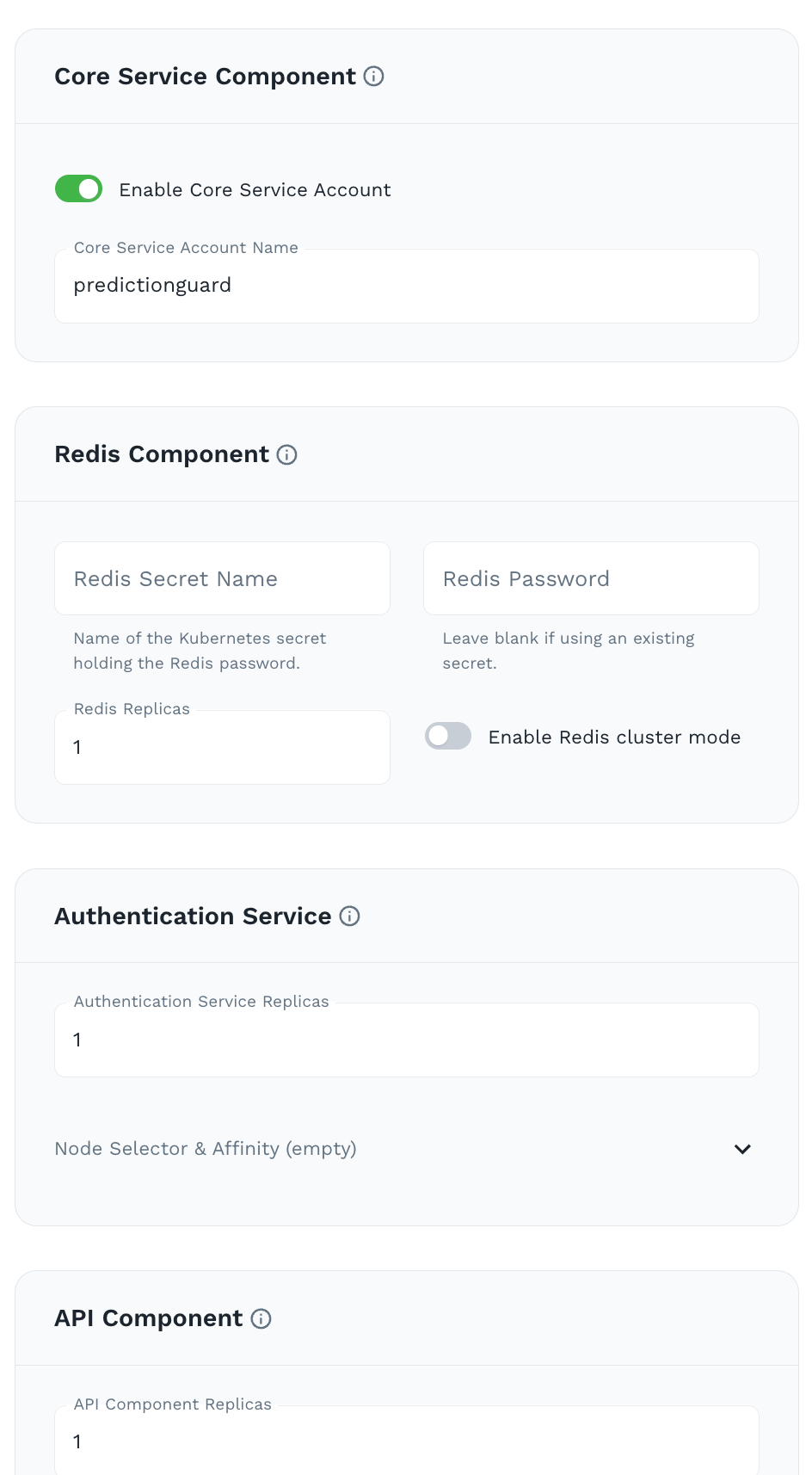This screenshot has width=812, height=1475.
Task: Click the Redis Component section header
Action: tap(161, 454)
